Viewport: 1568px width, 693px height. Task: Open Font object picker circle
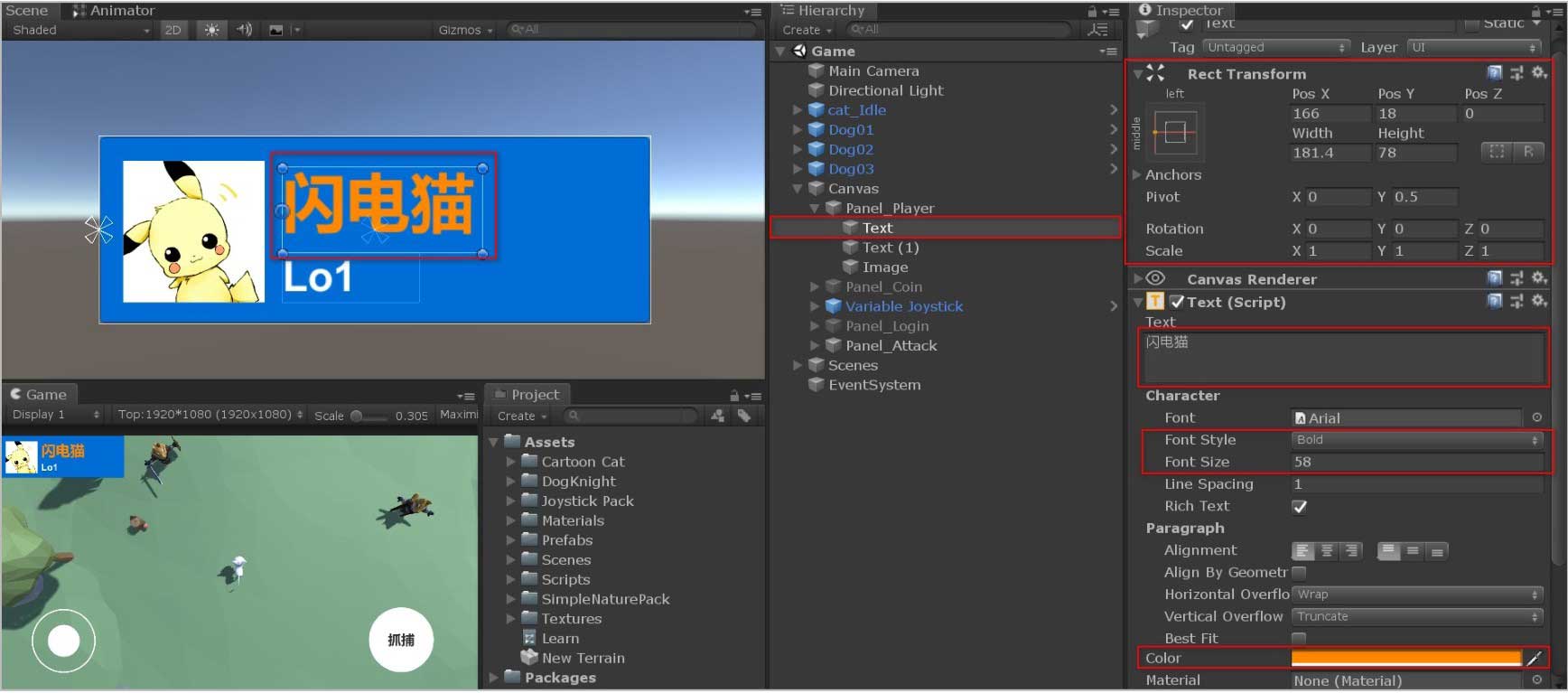[x=1536, y=417]
